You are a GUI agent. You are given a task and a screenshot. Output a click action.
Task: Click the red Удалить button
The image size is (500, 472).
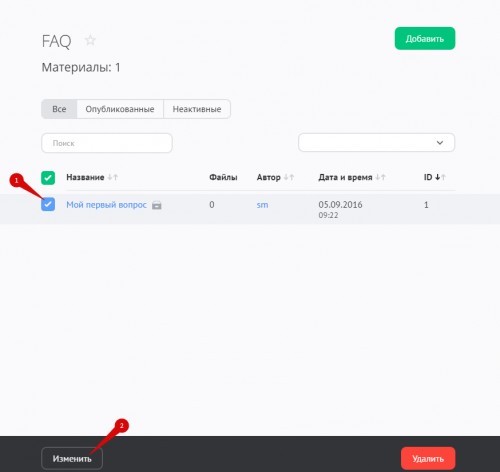tap(428, 458)
